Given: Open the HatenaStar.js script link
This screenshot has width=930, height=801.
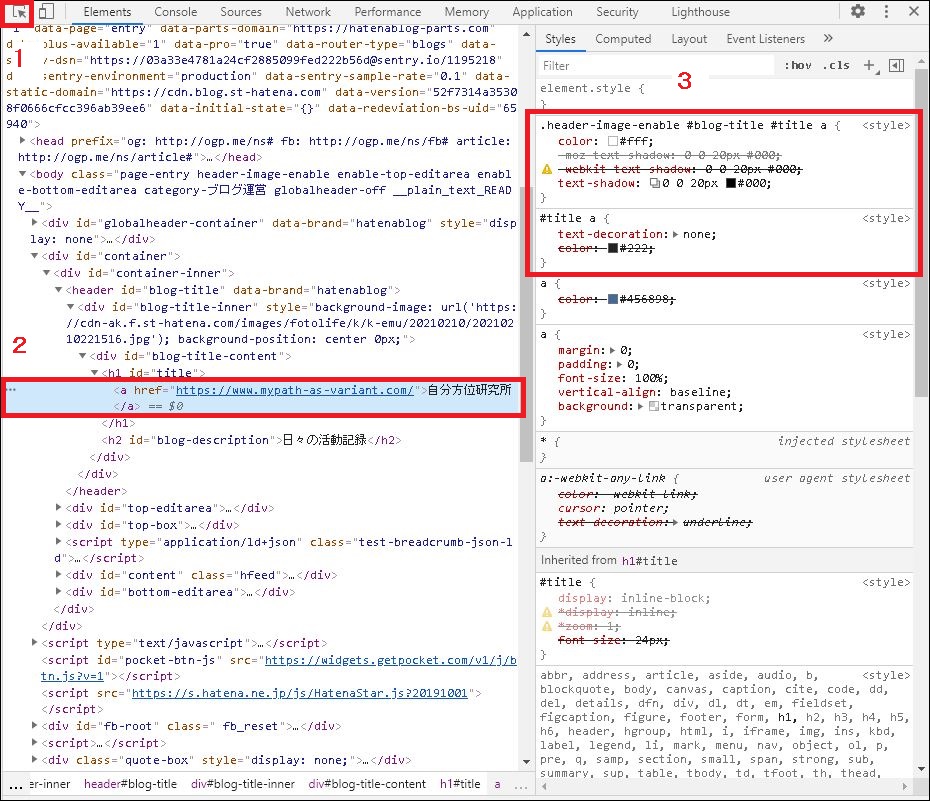Looking at the screenshot, I should coord(300,693).
